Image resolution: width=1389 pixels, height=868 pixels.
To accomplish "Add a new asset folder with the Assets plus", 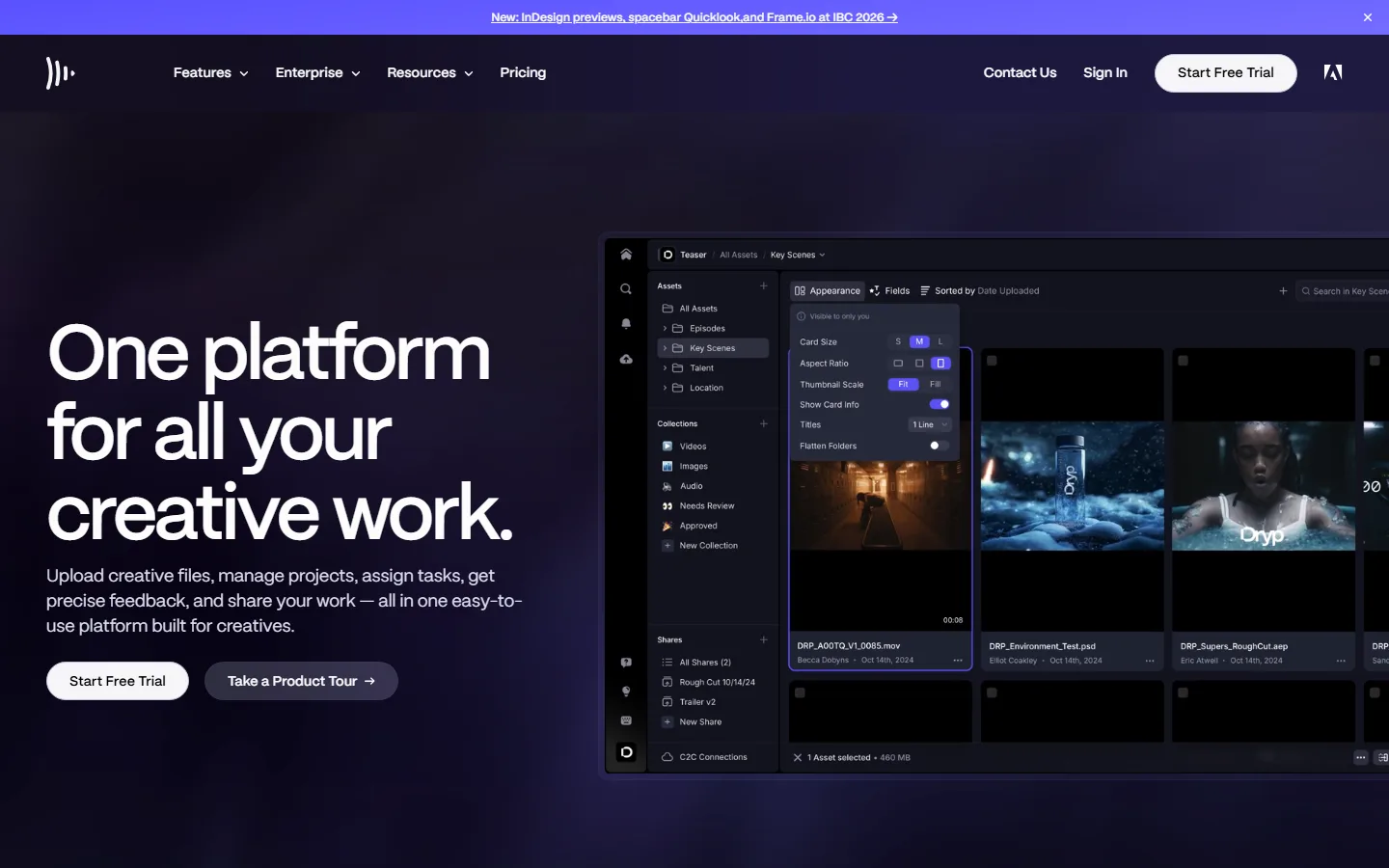I will click(x=764, y=285).
